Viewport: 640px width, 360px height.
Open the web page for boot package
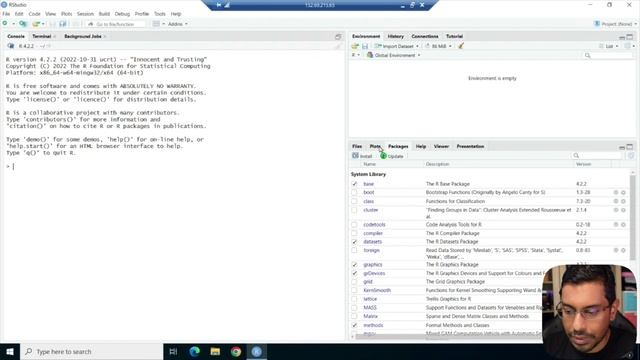pyautogui.click(x=616, y=192)
